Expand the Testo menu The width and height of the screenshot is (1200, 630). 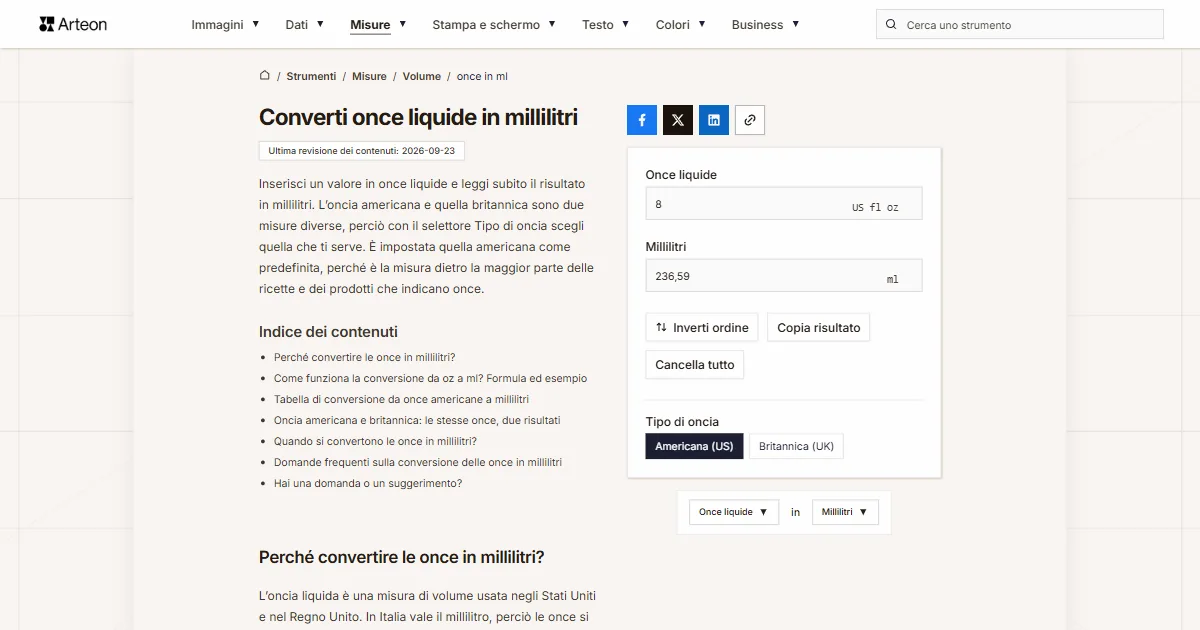point(606,25)
